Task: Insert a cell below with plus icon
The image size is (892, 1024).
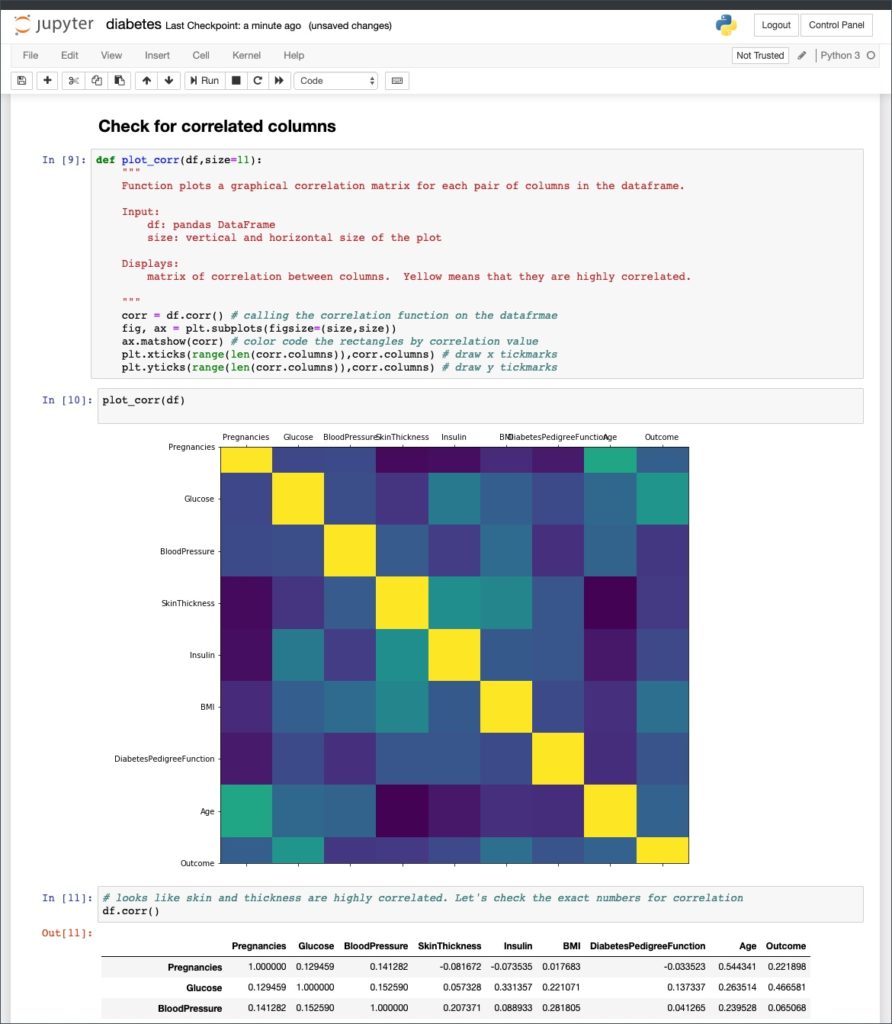Action: point(47,81)
